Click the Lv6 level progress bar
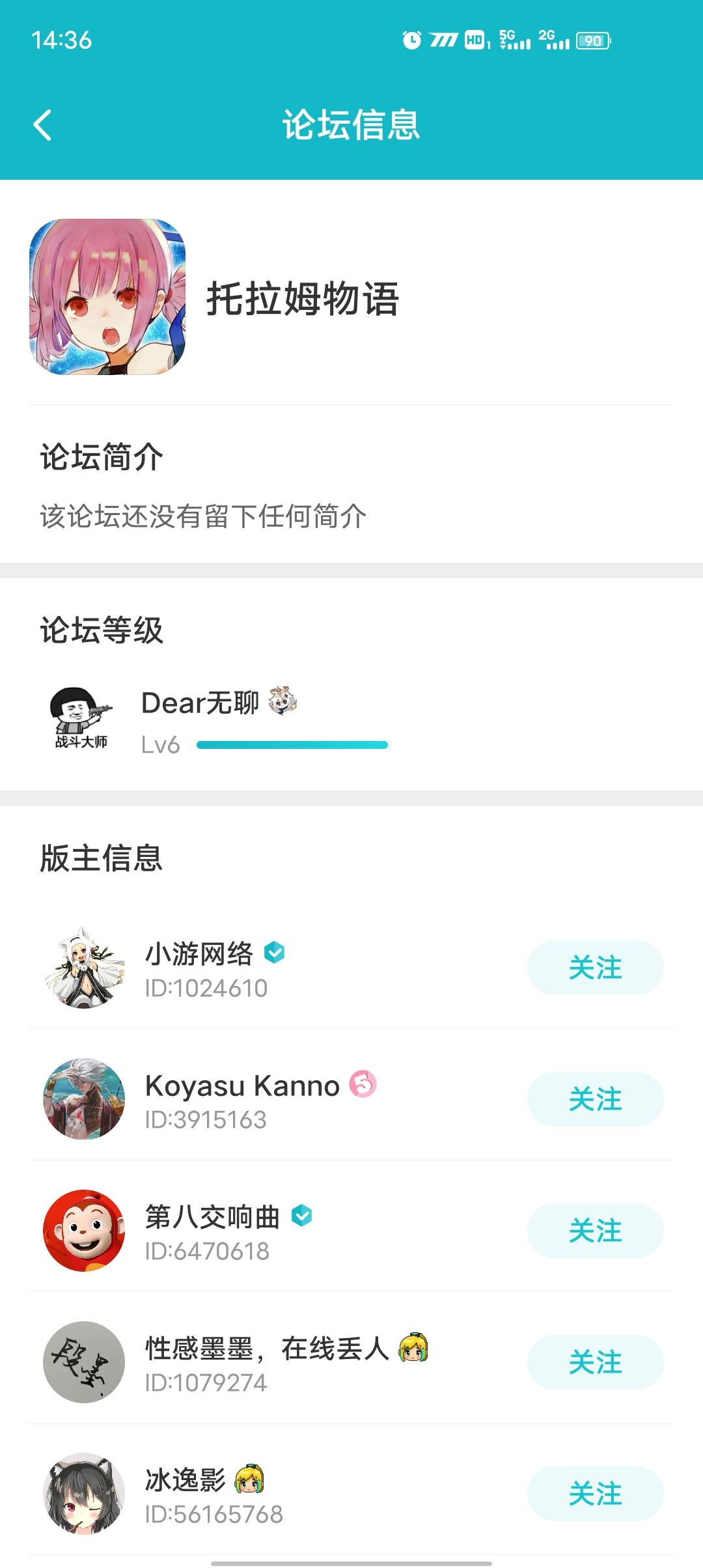Image resolution: width=703 pixels, height=1568 pixels. [x=292, y=745]
